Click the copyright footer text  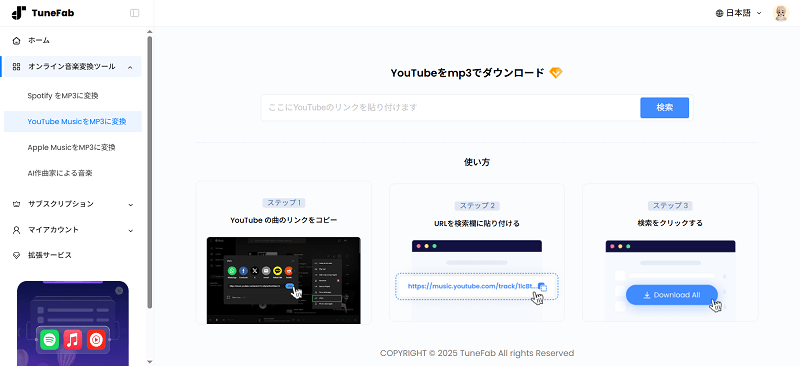coord(477,353)
